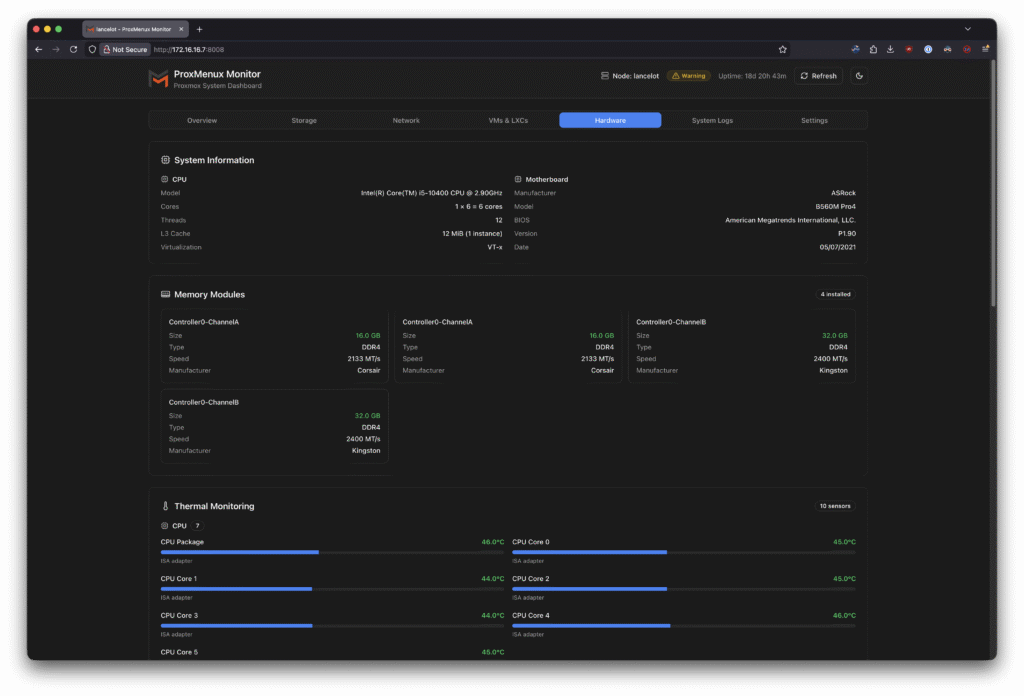1024x696 pixels.
Task: Toggle dark mode with the moon button
Action: 859,76
